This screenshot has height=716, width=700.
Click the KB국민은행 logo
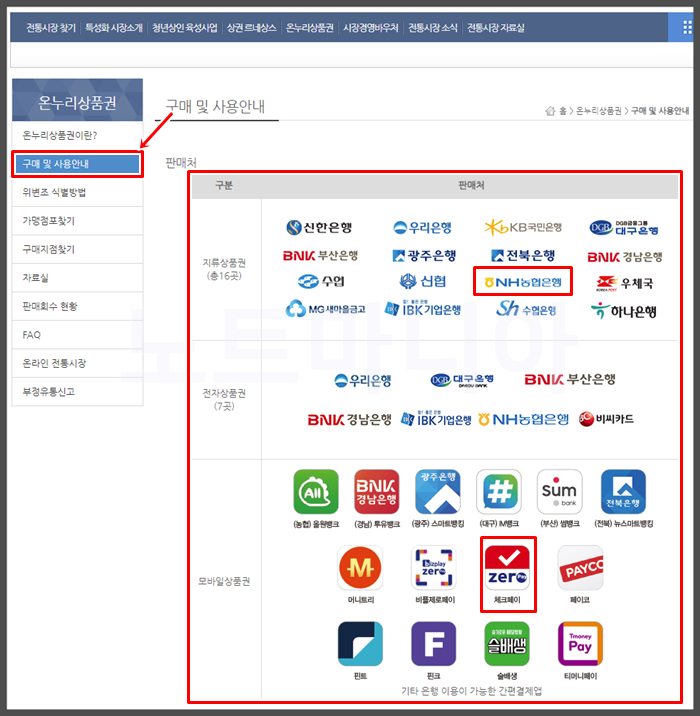[523, 227]
